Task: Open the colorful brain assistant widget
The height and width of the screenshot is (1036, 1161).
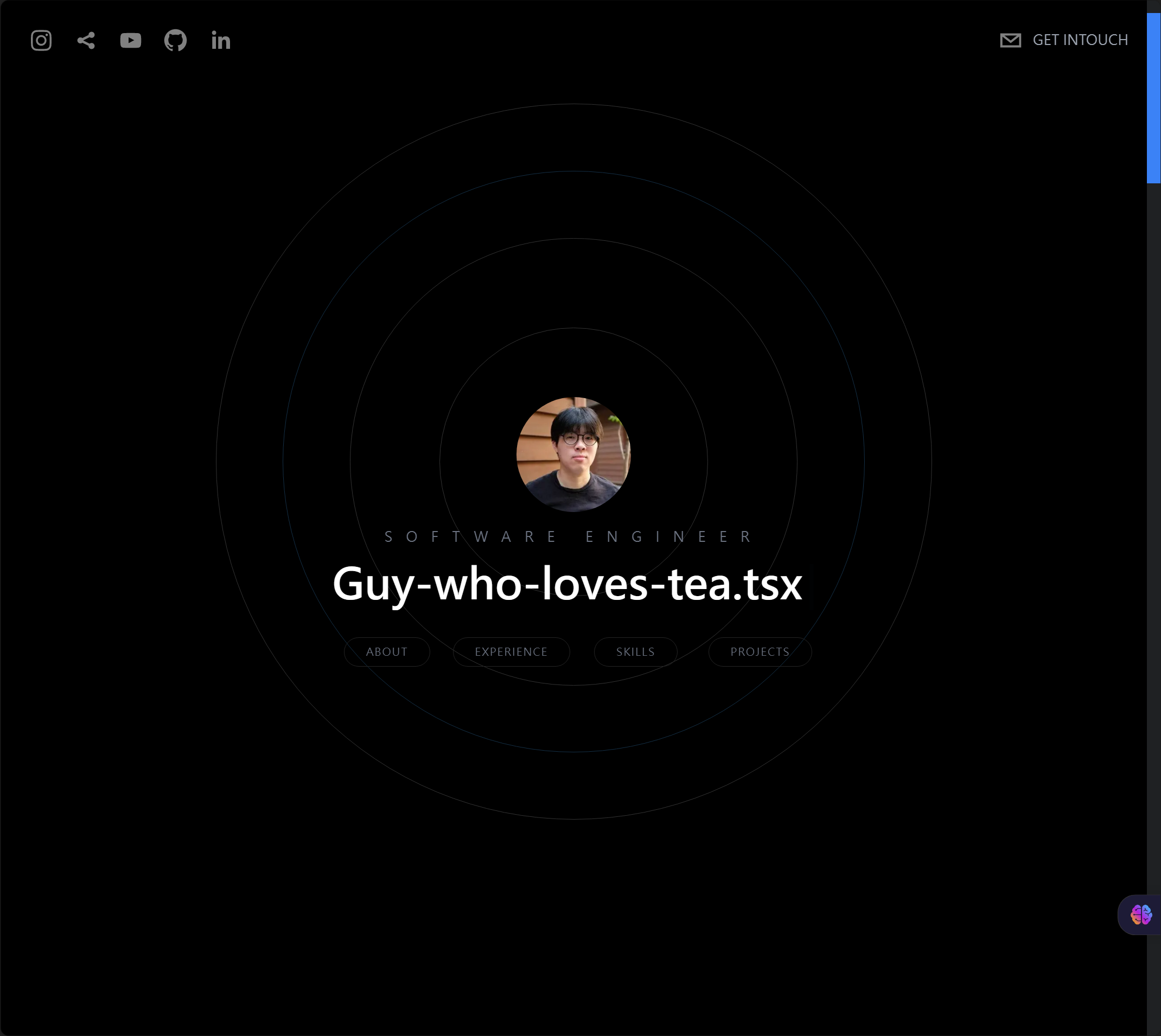Action: pos(1140,915)
